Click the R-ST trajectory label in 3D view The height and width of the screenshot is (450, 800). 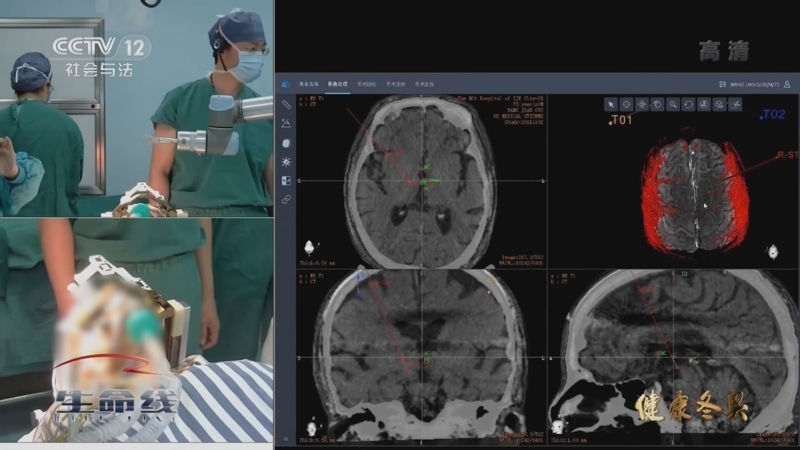[x=788, y=155]
